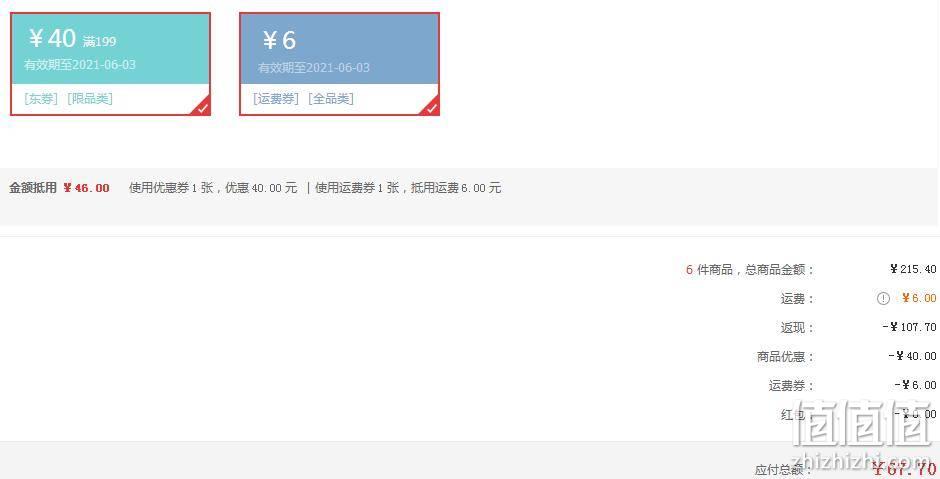Click the 商品优惠 amount -¥40.00
Viewport: 940px width, 479px height.
912,356
